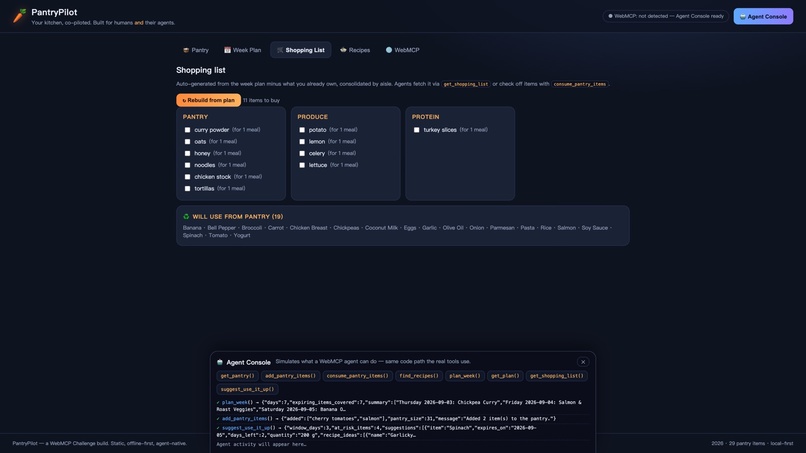Click the recycle icon beside Will Use From Pantry
This screenshot has width=806, height=453.
coord(186,216)
